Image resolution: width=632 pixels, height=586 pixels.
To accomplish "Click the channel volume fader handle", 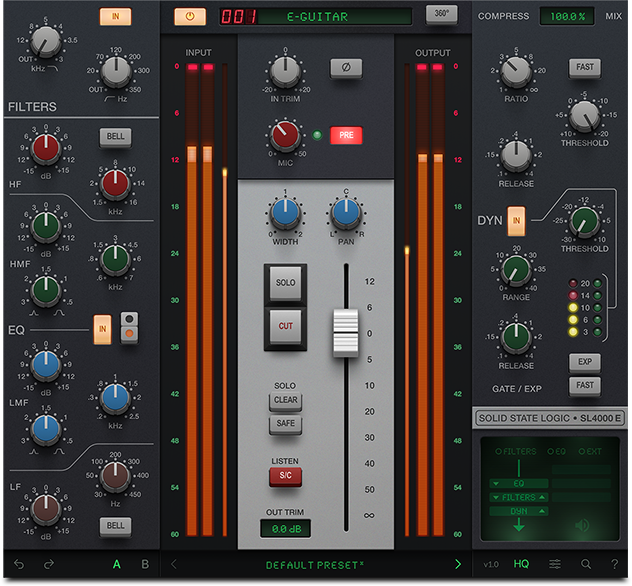I will click(345, 332).
